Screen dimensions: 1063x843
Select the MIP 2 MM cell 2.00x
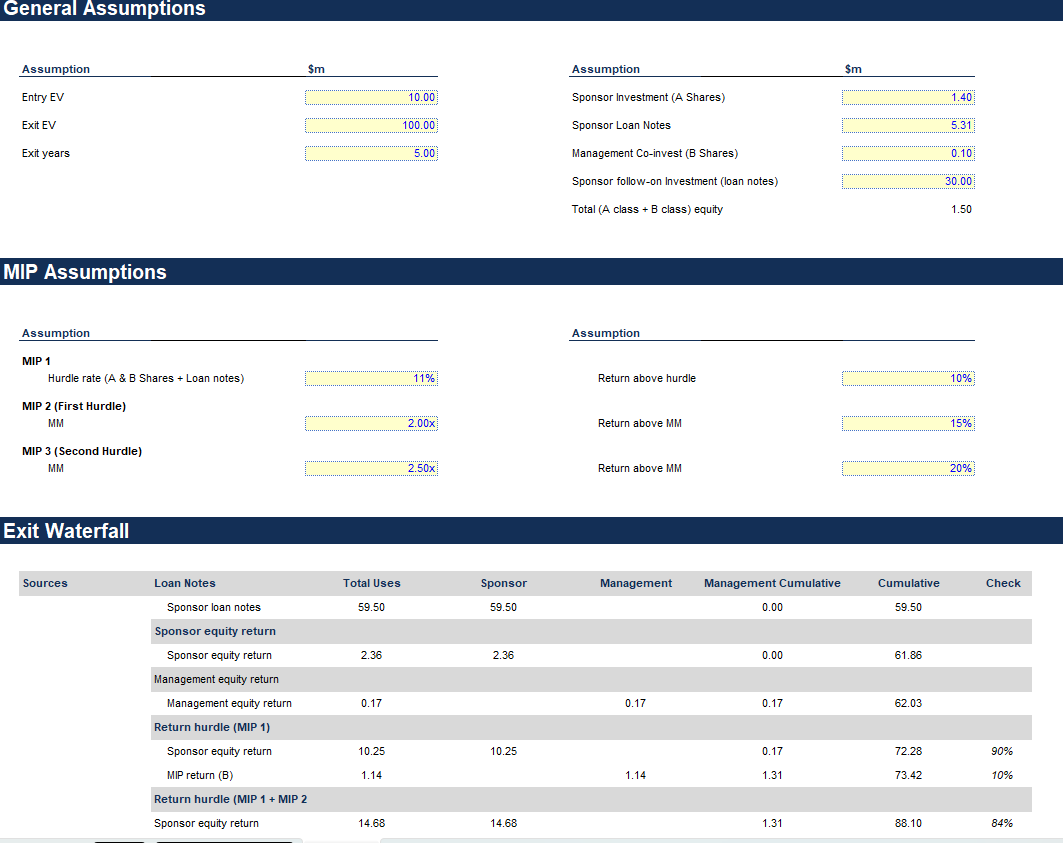click(x=371, y=423)
